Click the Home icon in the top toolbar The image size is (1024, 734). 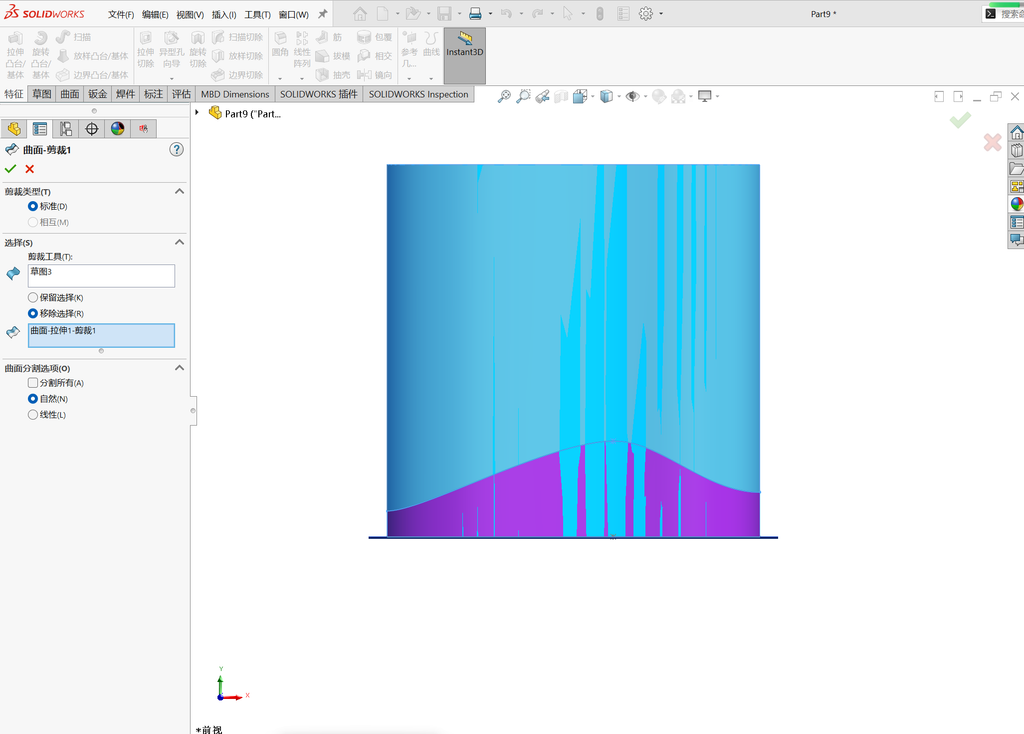tap(360, 14)
